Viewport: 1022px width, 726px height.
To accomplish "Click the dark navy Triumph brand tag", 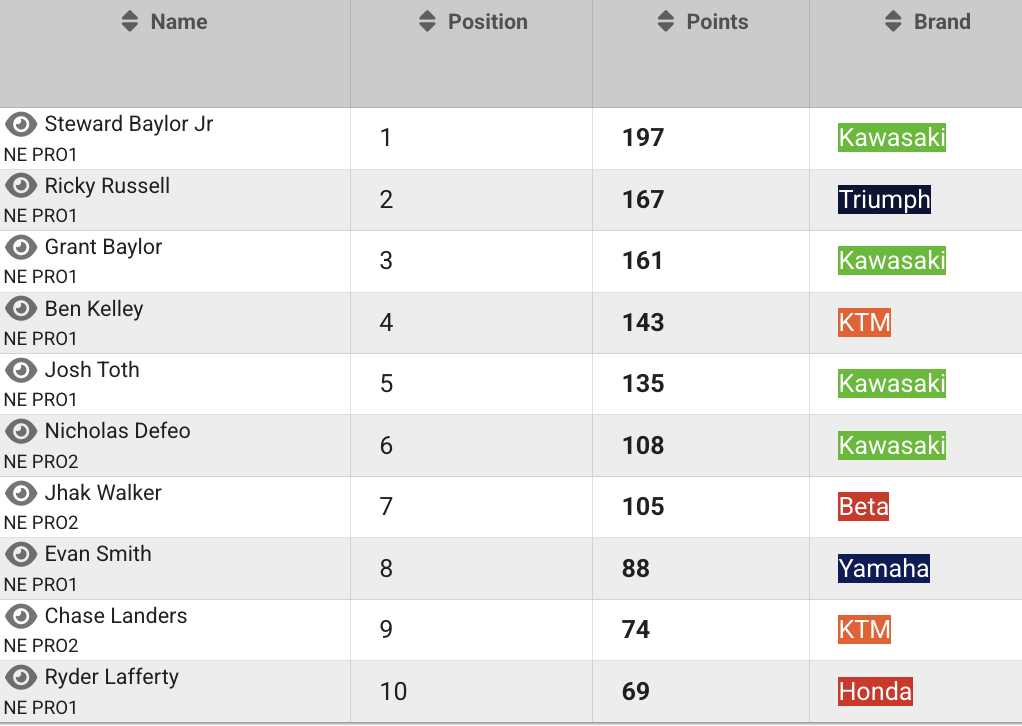I will 884,199.
